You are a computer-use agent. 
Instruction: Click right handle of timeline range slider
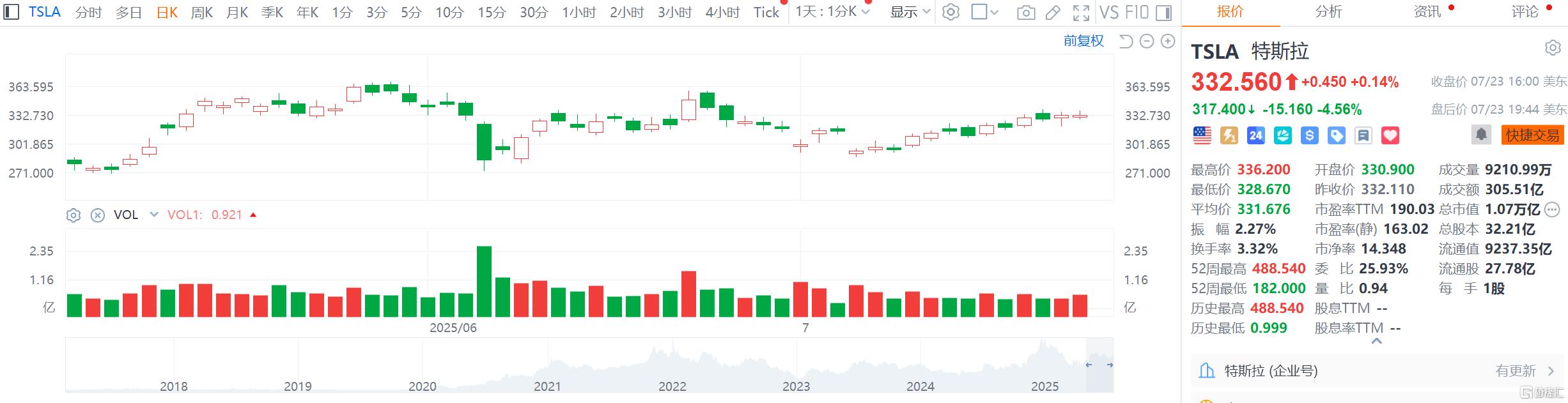[1110, 365]
